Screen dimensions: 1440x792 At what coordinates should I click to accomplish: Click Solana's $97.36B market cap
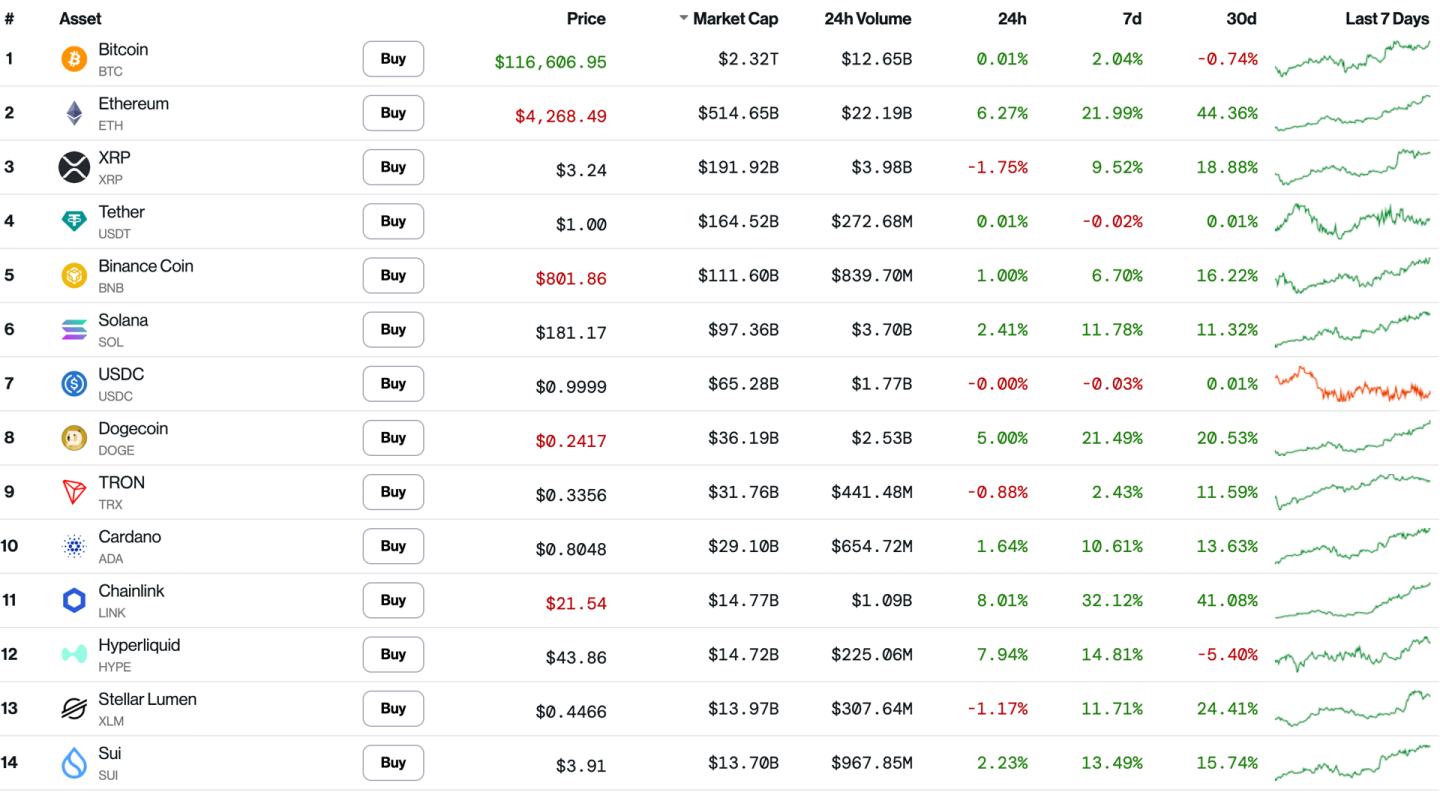[x=743, y=329]
